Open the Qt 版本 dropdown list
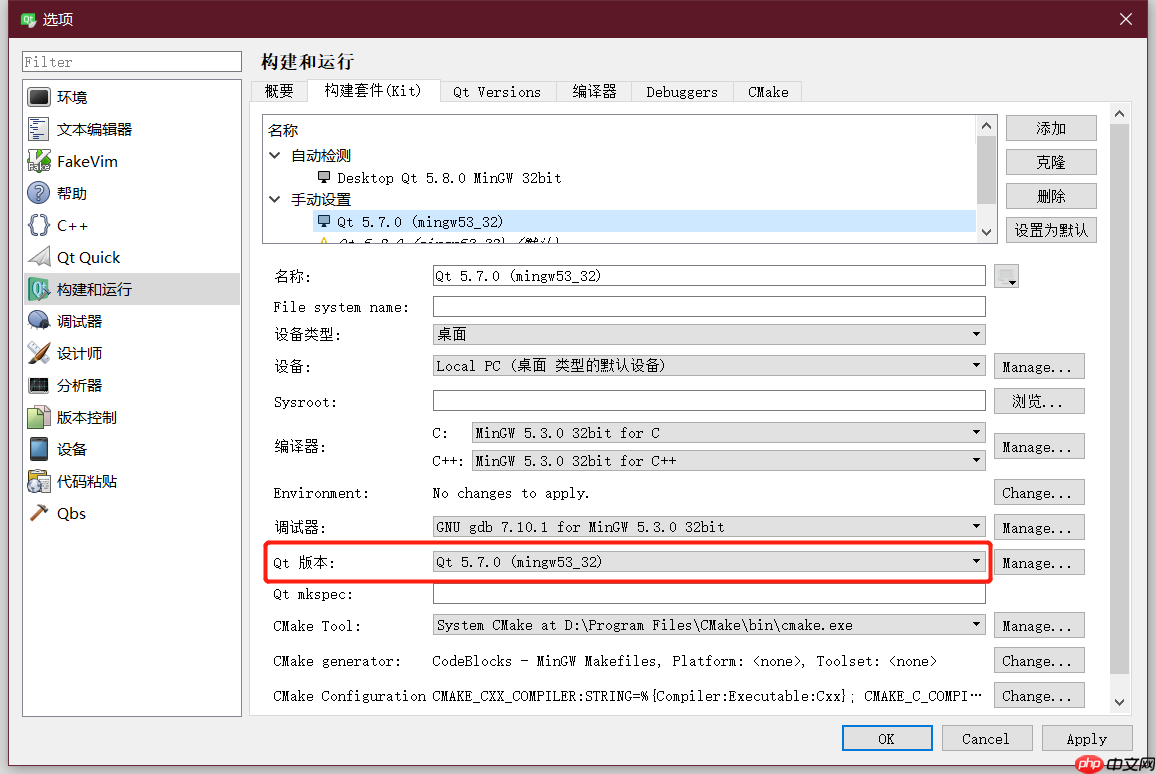Image resolution: width=1156 pixels, height=774 pixels. pyautogui.click(x=975, y=562)
